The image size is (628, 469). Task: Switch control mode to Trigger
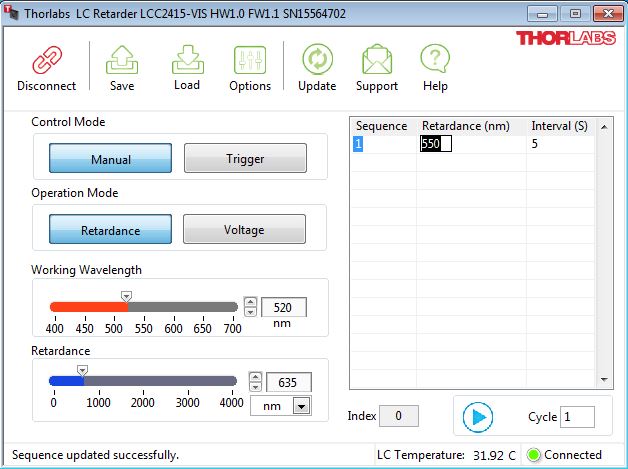[x=245, y=159]
